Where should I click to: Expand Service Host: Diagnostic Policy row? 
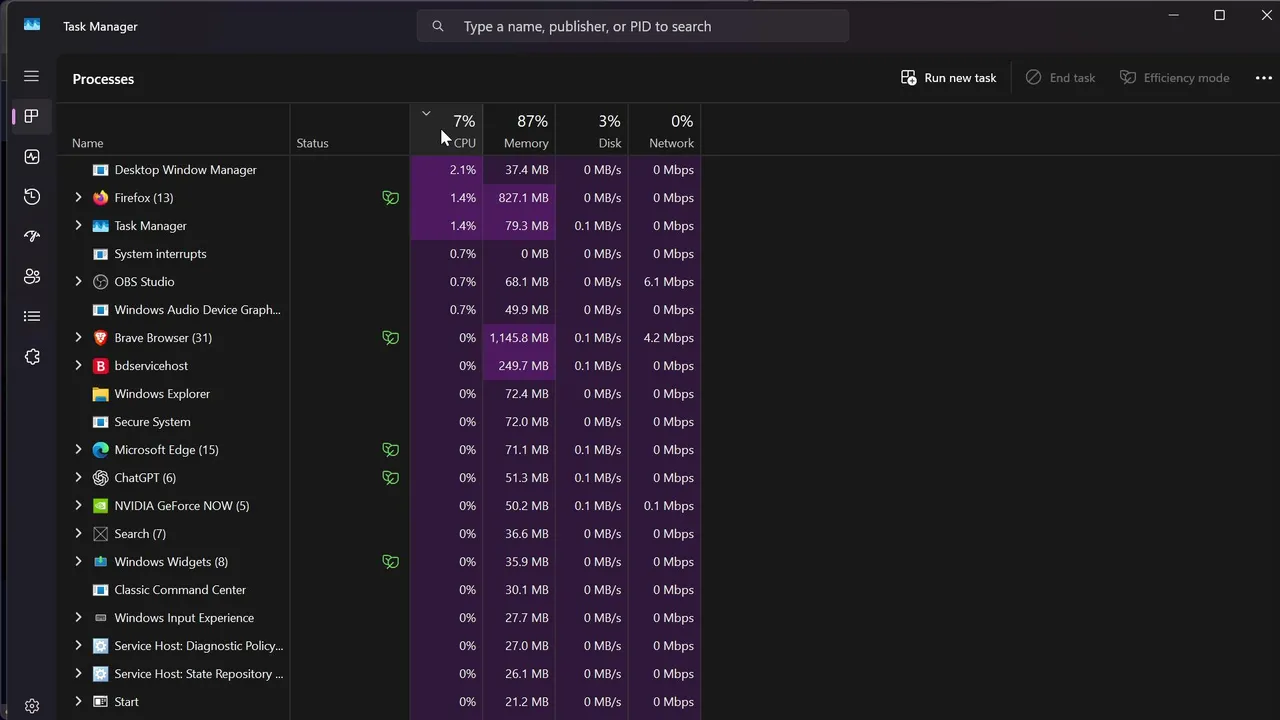tap(78, 646)
